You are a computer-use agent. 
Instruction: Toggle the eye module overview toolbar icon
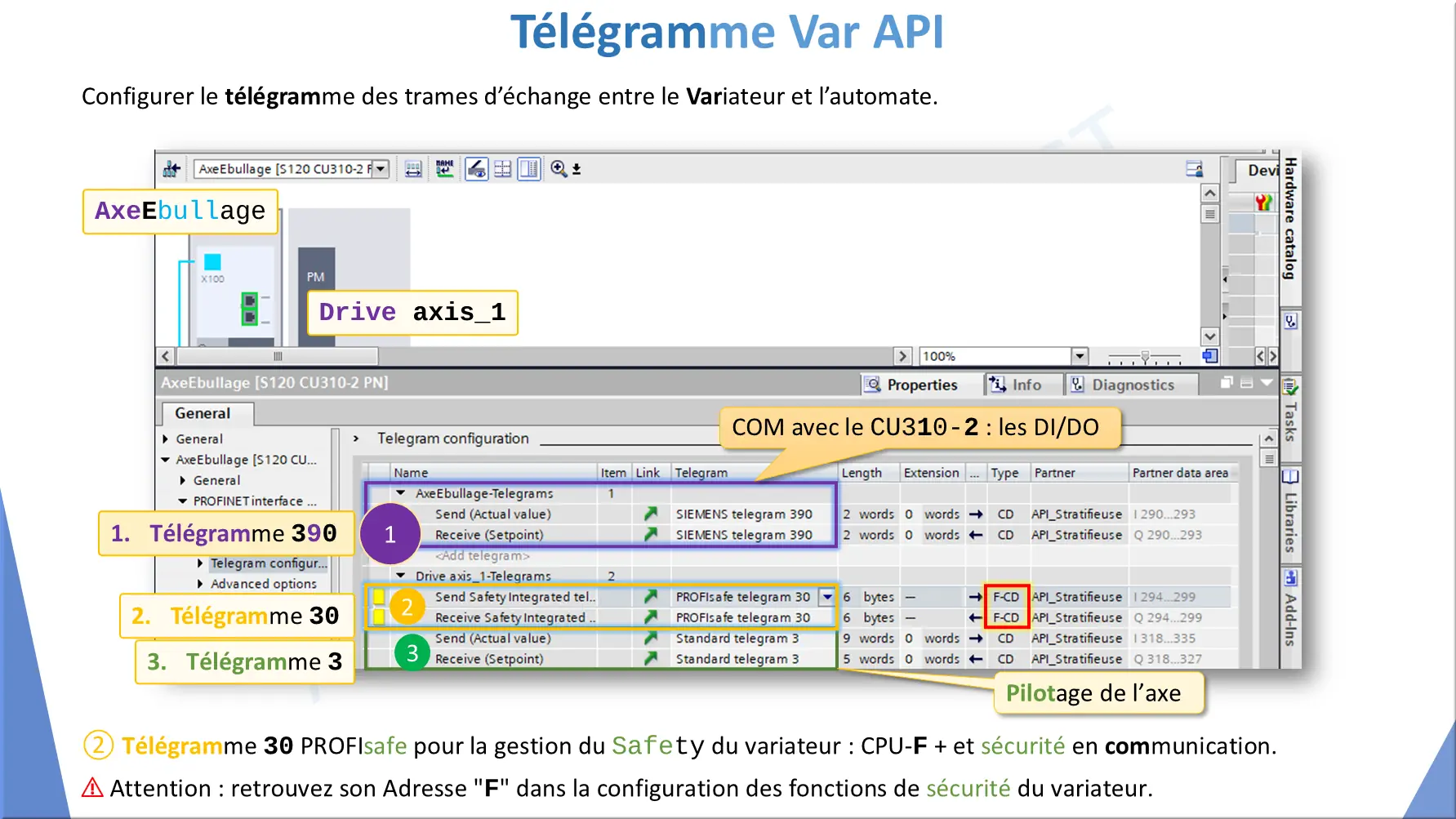coord(476,169)
